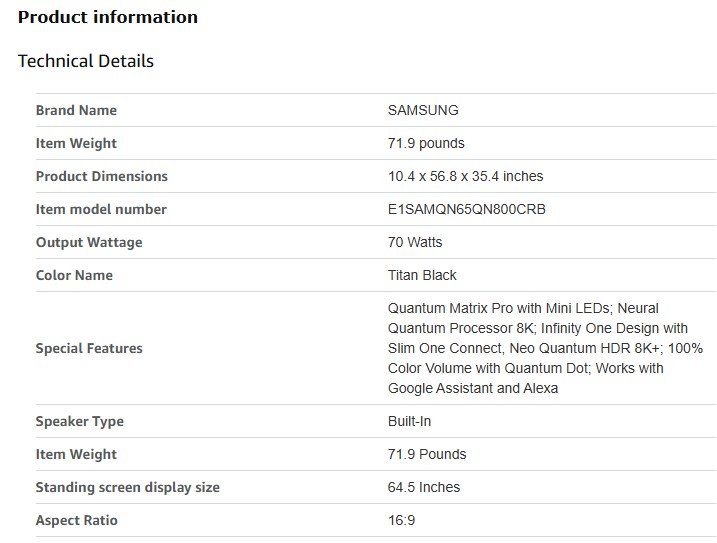
Task: Click the Item model number label
Action: pos(101,209)
